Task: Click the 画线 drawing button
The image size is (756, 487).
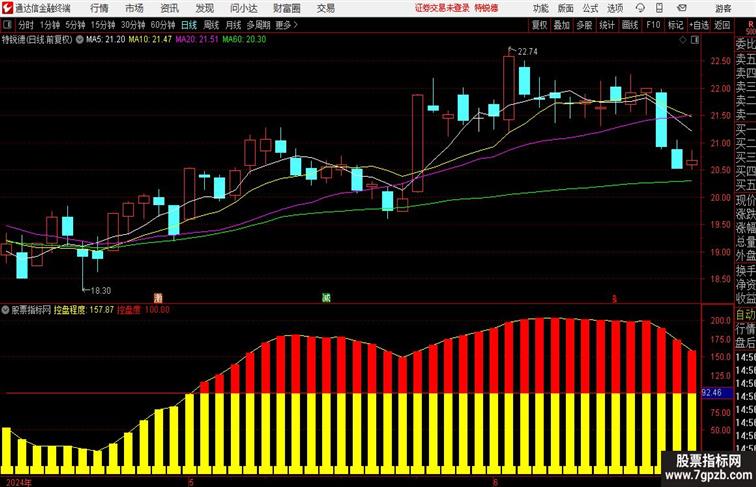Action: 630,25
